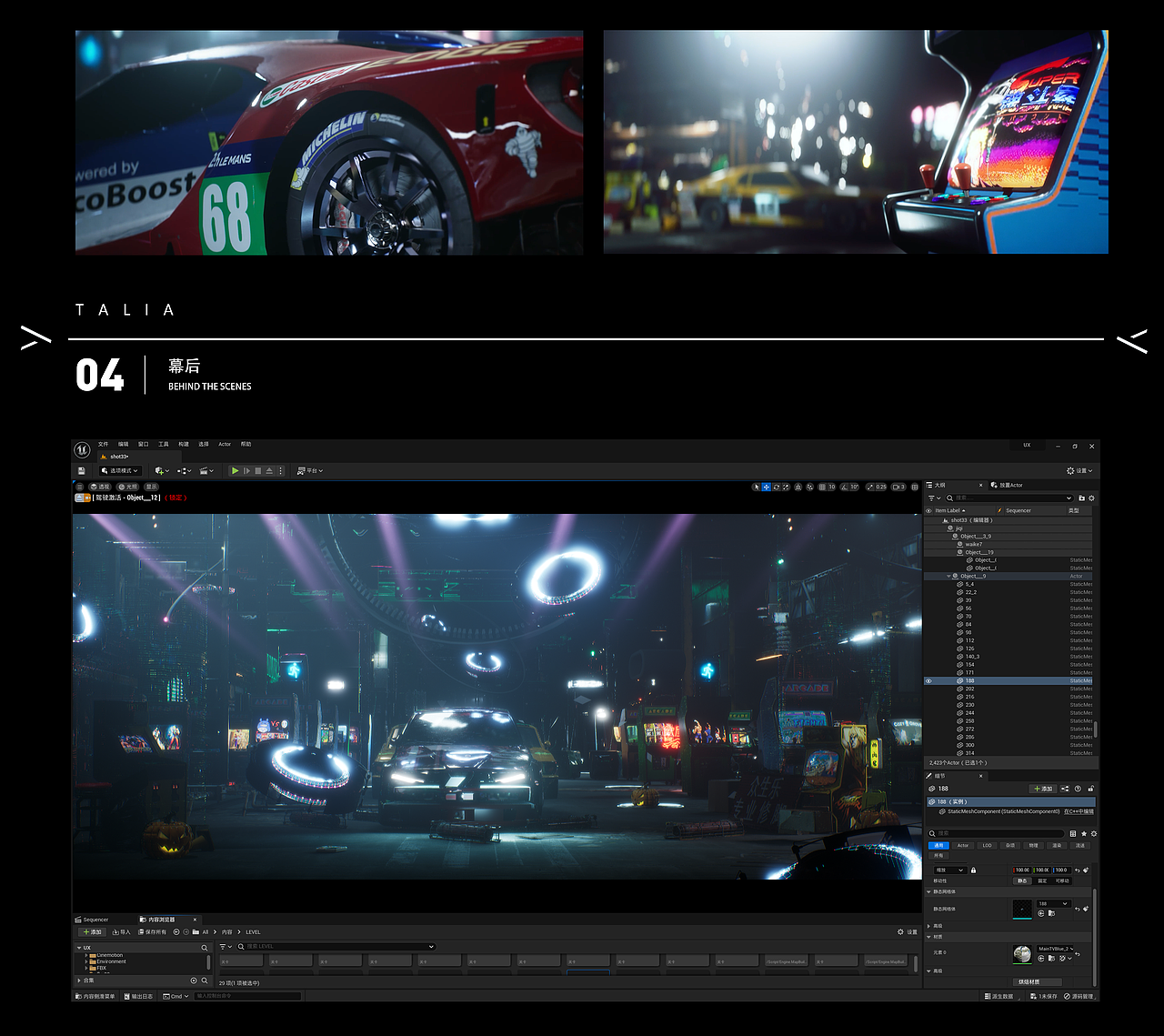Click the details blueprint conversion icon
Screen dimensions: 1164x1036
coord(1065,789)
